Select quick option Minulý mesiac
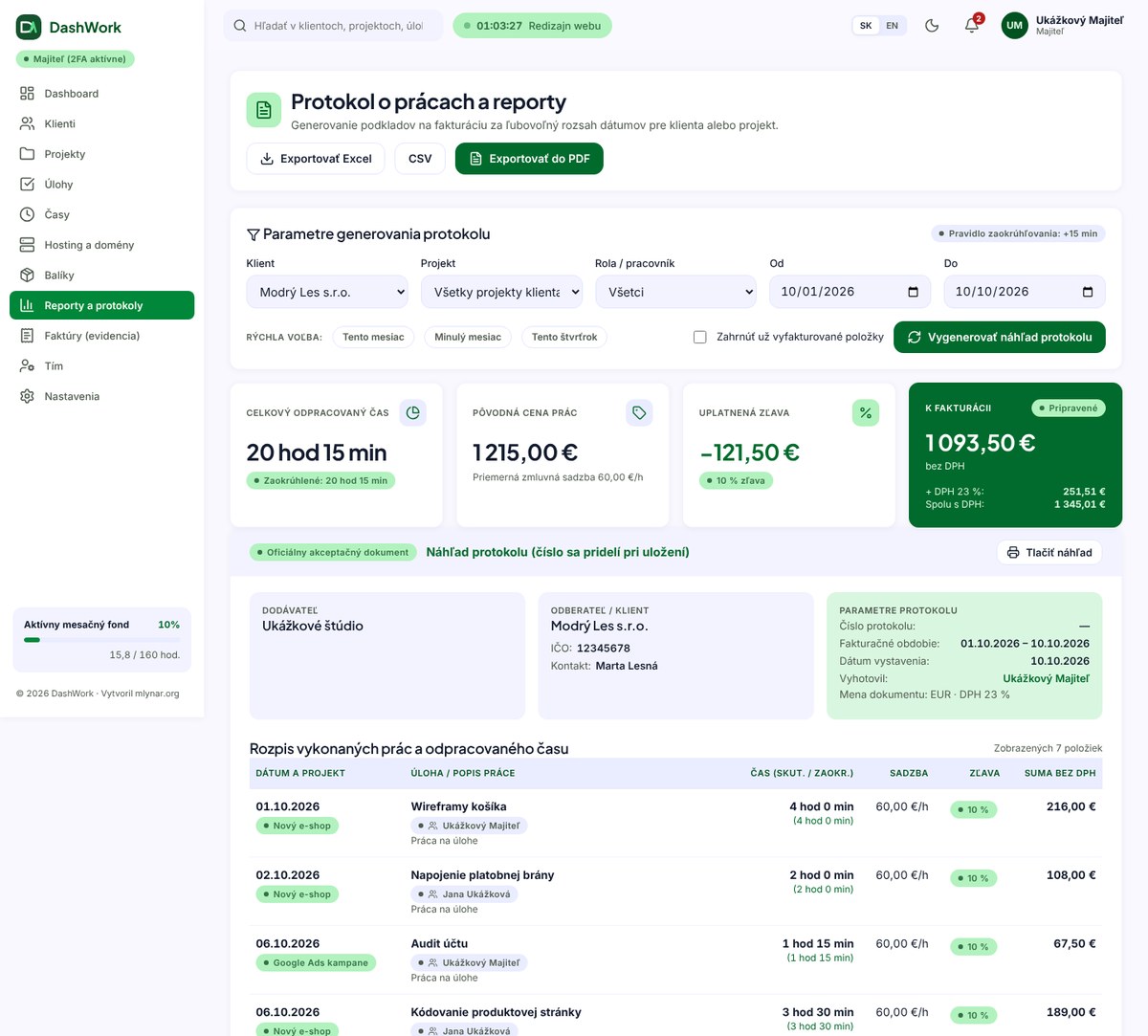The width and height of the screenshot is (1148, 1036). (x=468, y=337)
